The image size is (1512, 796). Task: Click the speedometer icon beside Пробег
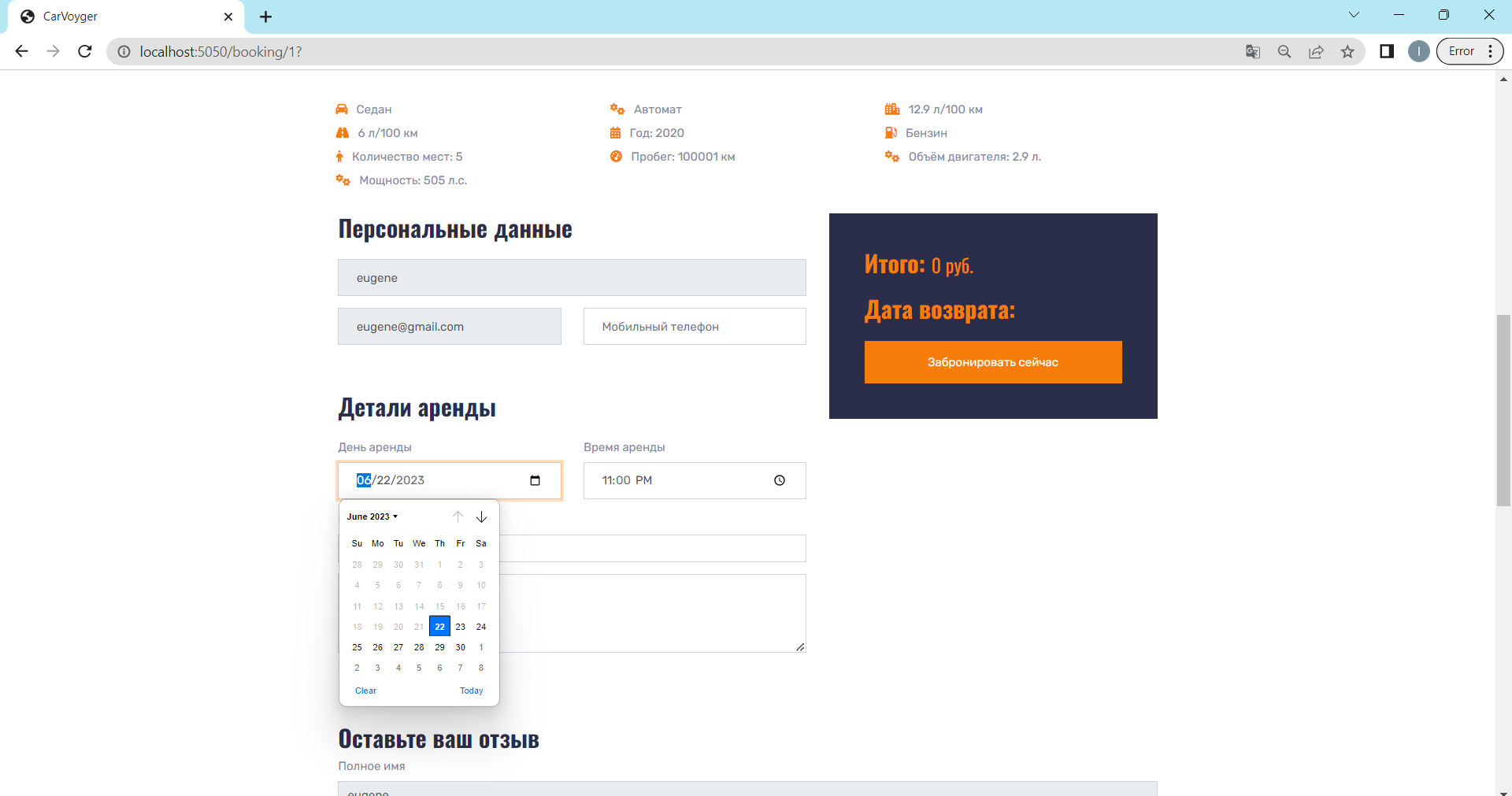pyautogui.click(x=616, y=157)
